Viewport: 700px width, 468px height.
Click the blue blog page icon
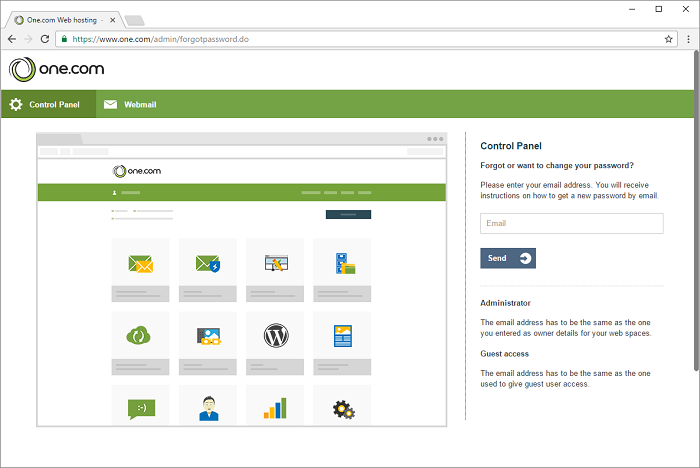(x=343, y=336)
